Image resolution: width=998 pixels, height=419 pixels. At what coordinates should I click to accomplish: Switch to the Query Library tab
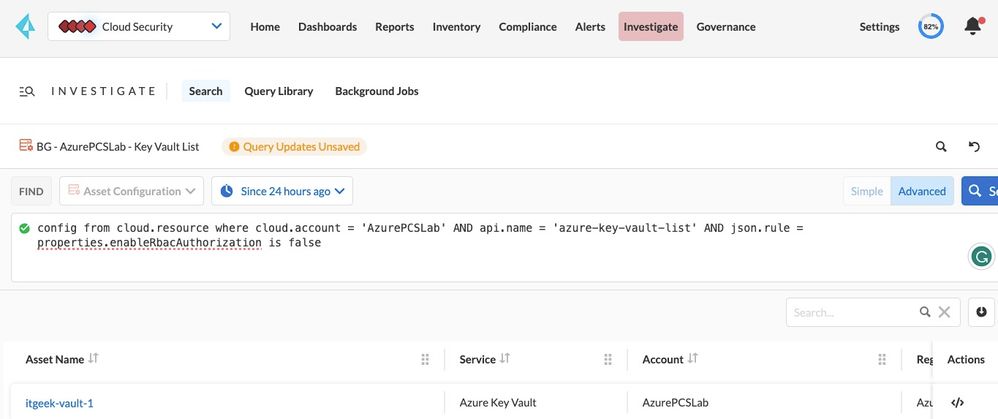tap(278, 91)
